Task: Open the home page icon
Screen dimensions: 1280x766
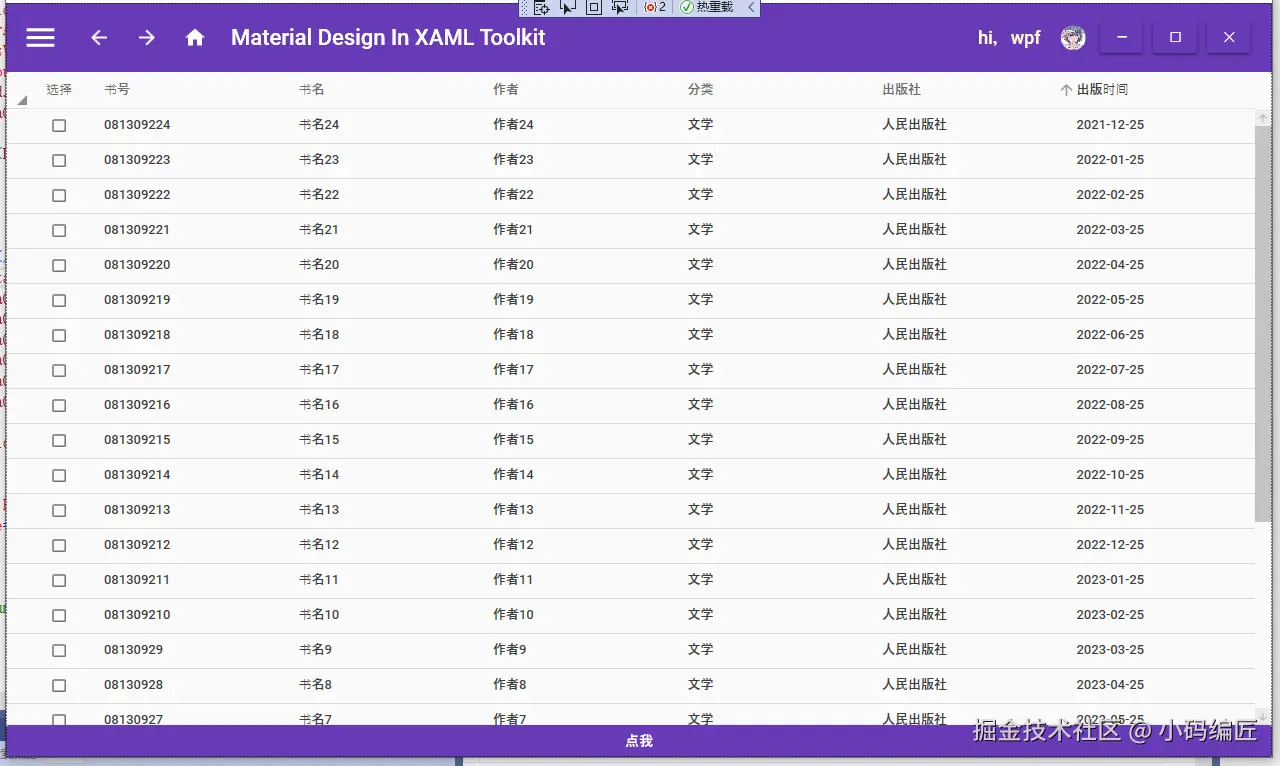Action: tap(195, 37)
